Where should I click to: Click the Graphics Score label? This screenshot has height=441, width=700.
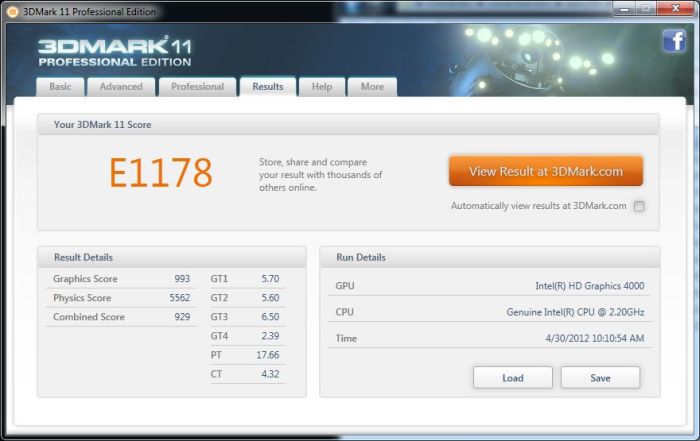85,279
